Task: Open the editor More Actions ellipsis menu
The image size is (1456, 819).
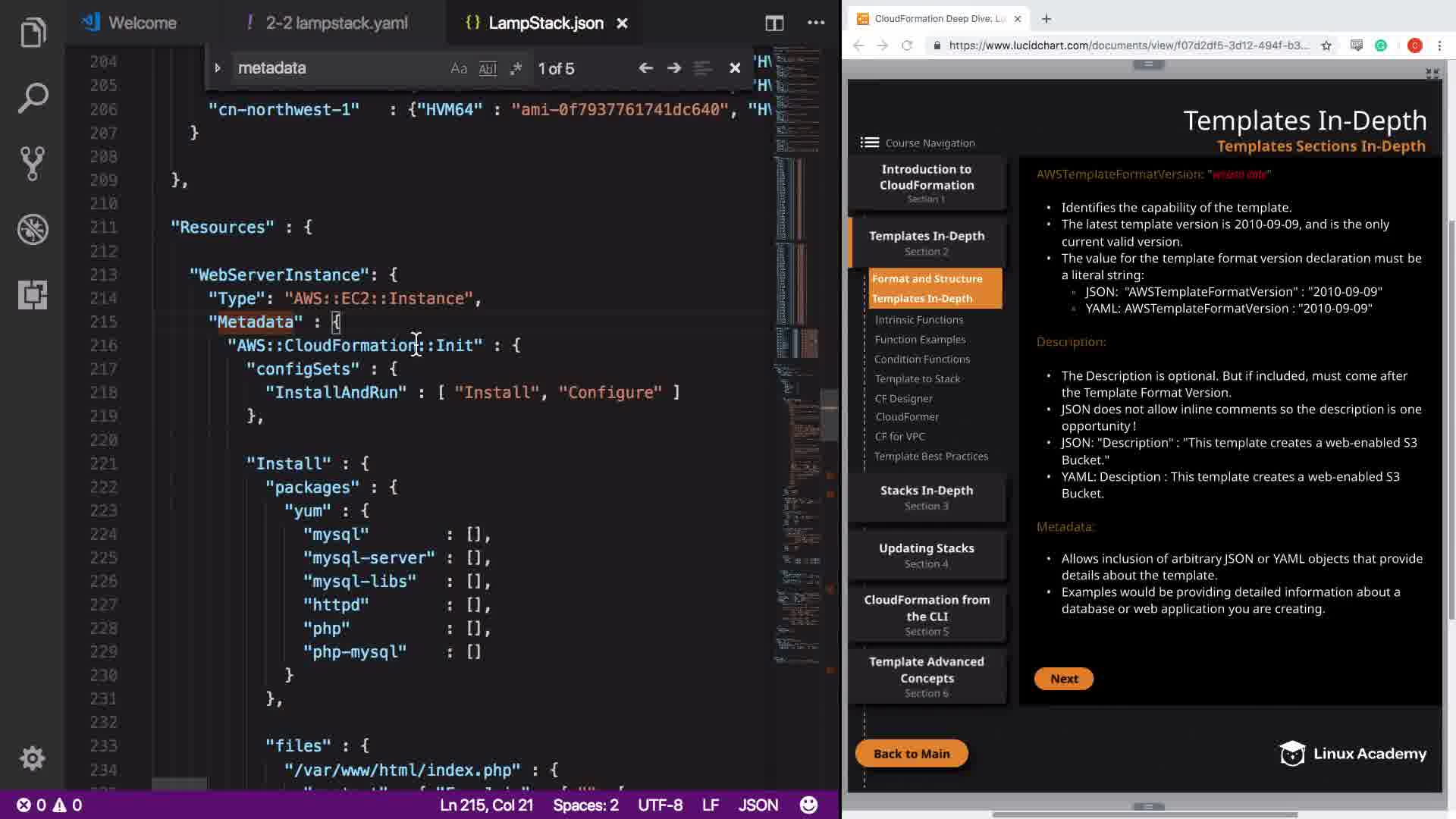Action: coord(816,23)
